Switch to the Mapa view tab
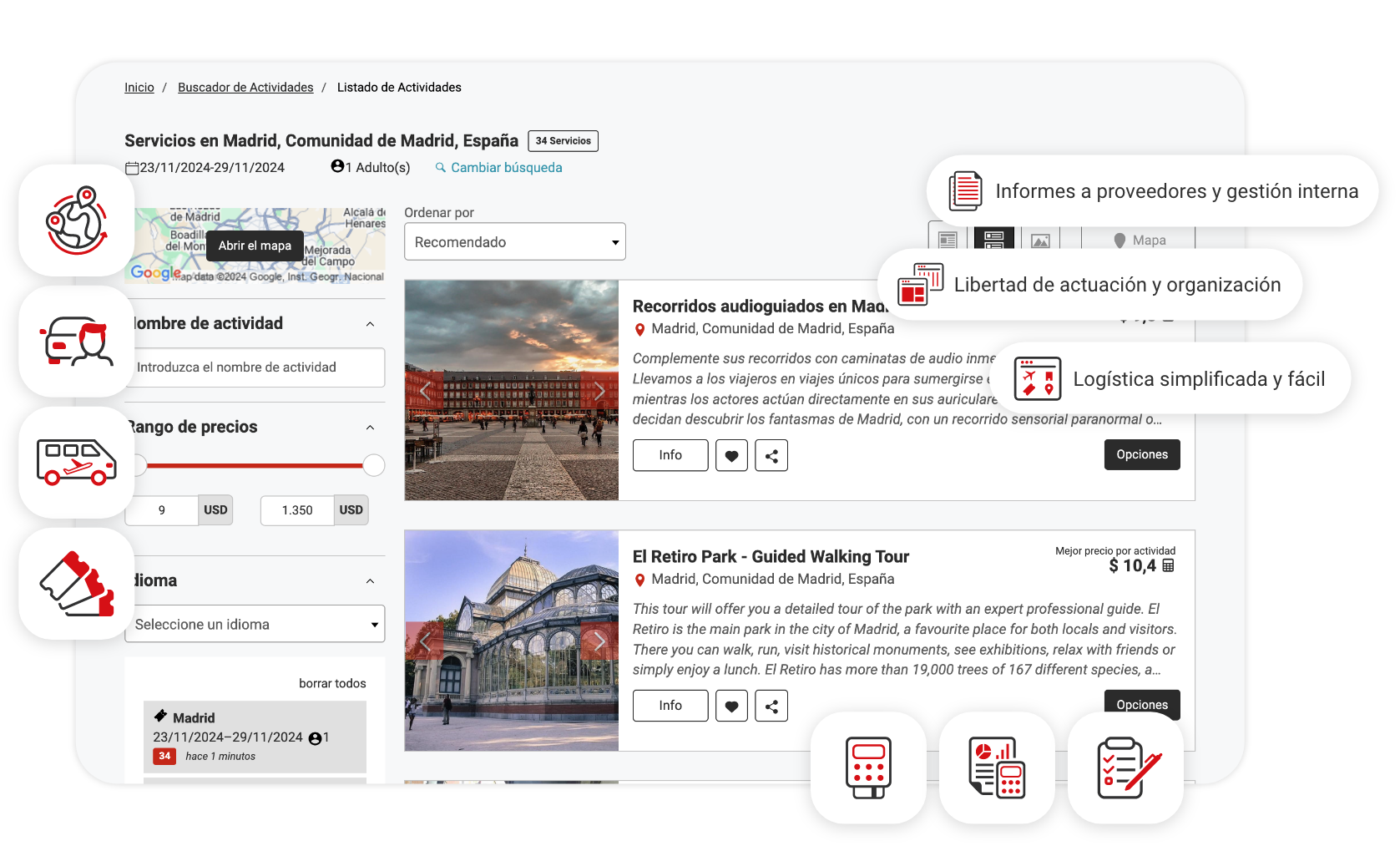1400x846 pixels. pyautogui.click(x=1140, y=241)
